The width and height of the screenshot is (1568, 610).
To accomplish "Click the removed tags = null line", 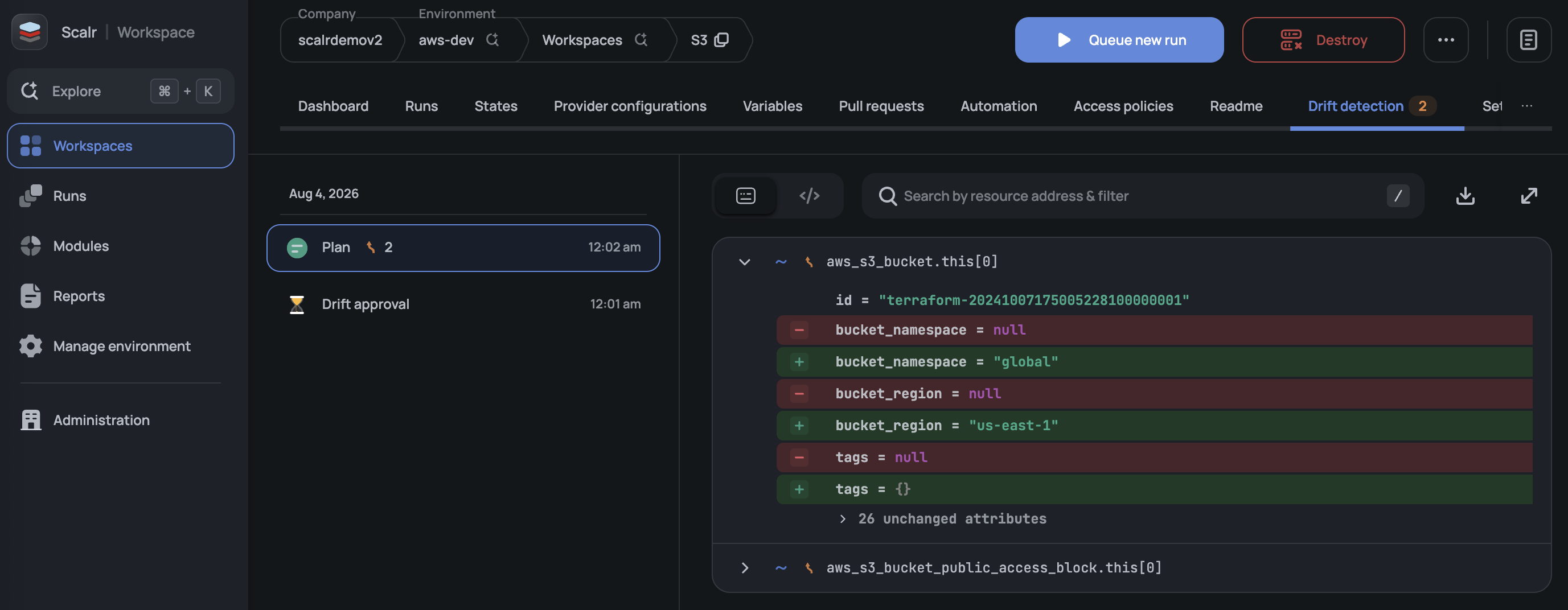I will pyautogui.click(x=1154, y=457).
